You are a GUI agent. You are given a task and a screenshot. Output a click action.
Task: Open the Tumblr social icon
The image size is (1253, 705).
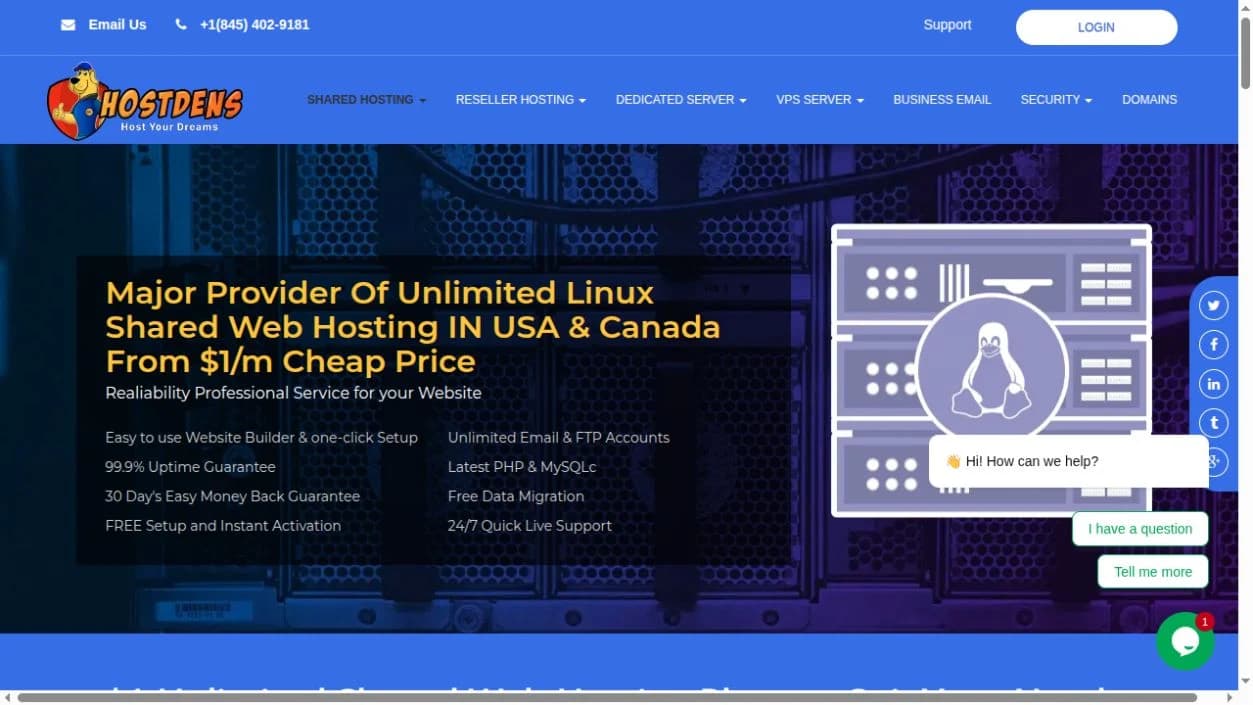1214,423
